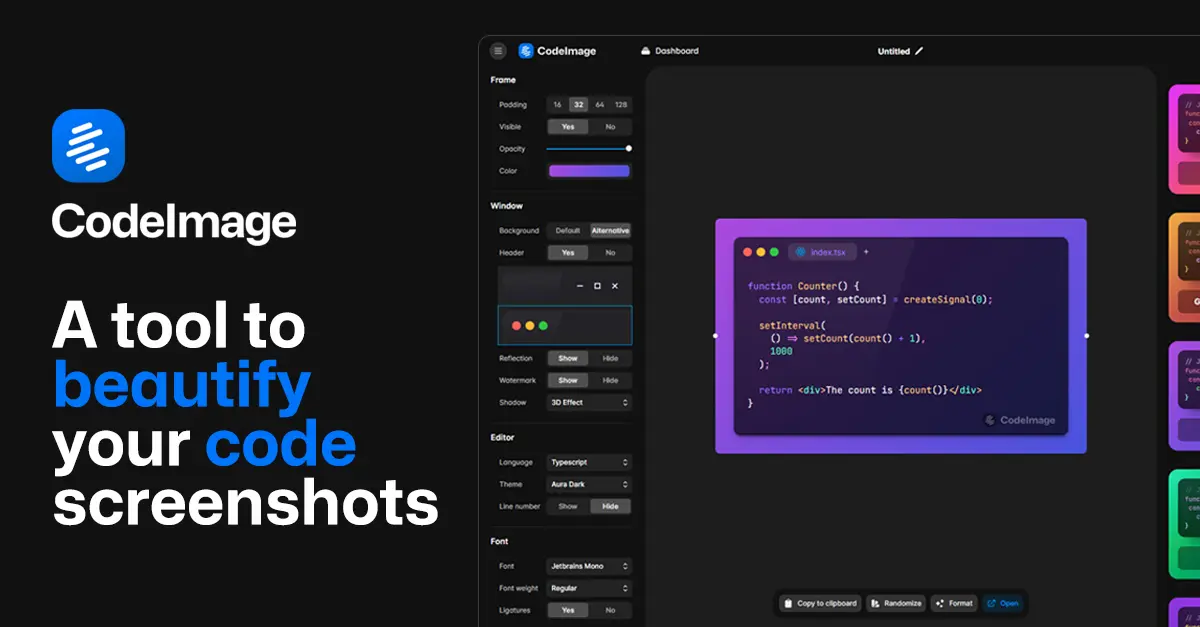Open the hamburger menu icon
This screenshot has height=627, width=1200.
click(x=497, y=50)
